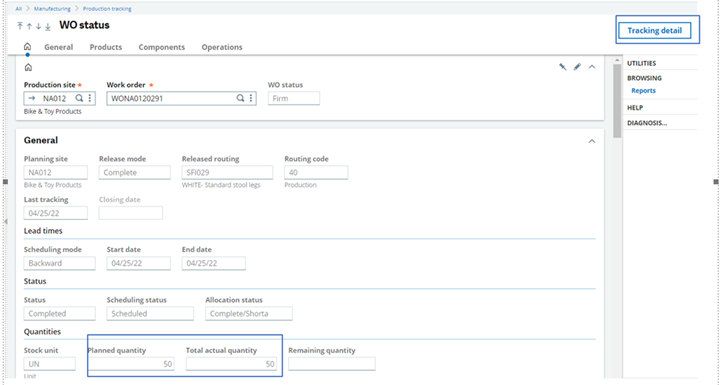The height and width of the screenshot is (385, 720).
Task: Open the Components tab
Action: coord(162,47)
